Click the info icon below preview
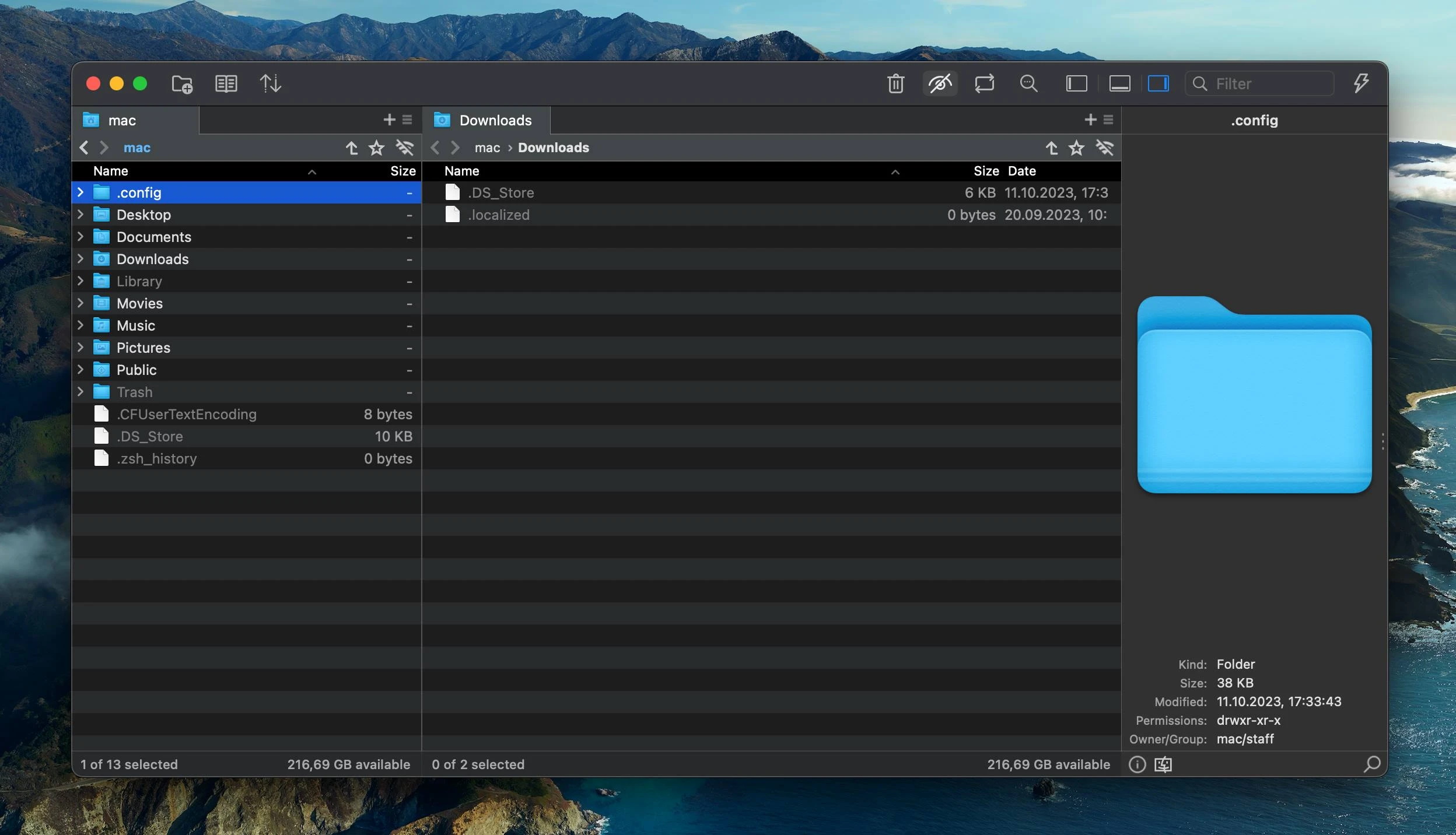 (1137, 764)
